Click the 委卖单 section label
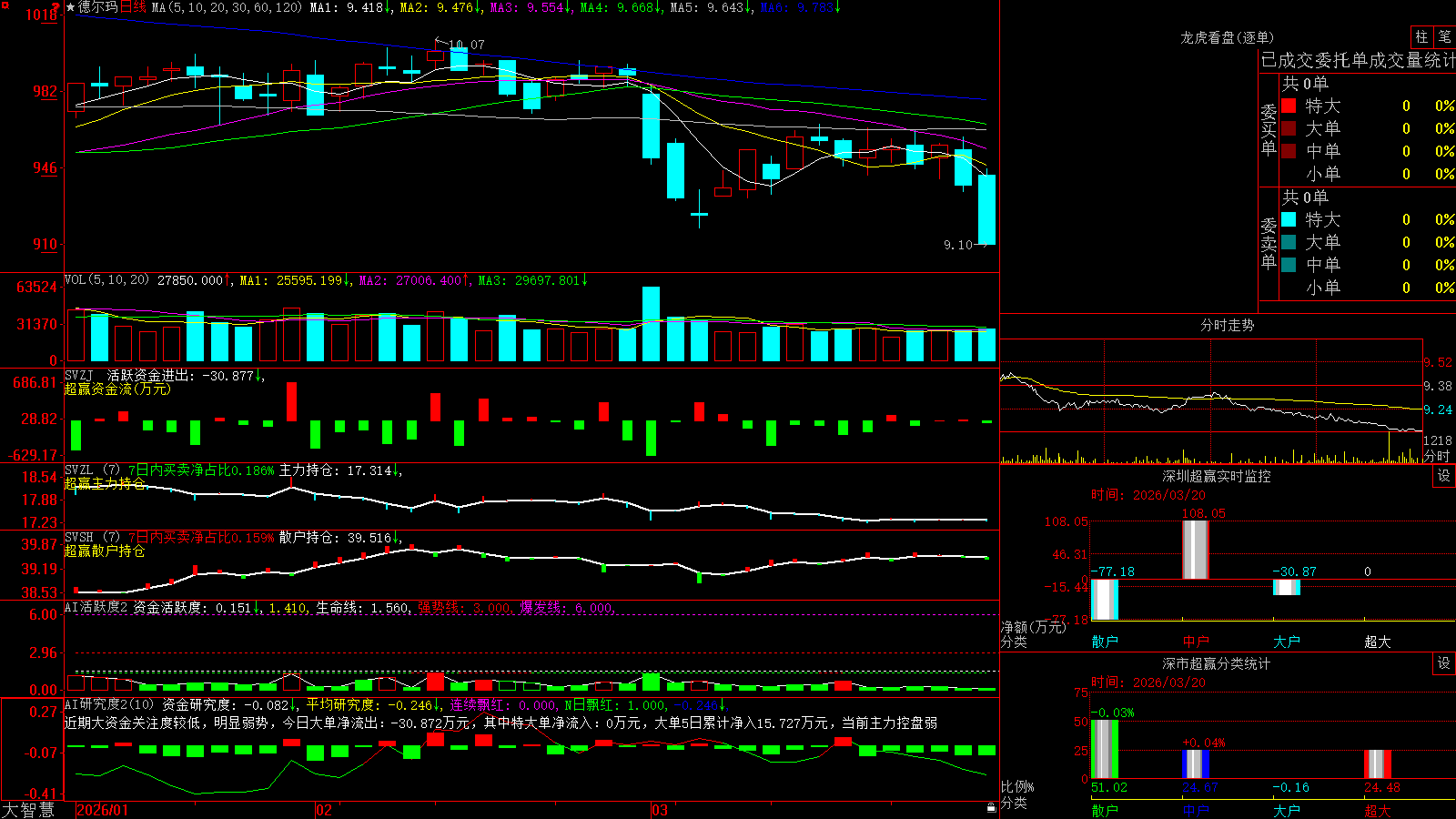 point(1269,243)
